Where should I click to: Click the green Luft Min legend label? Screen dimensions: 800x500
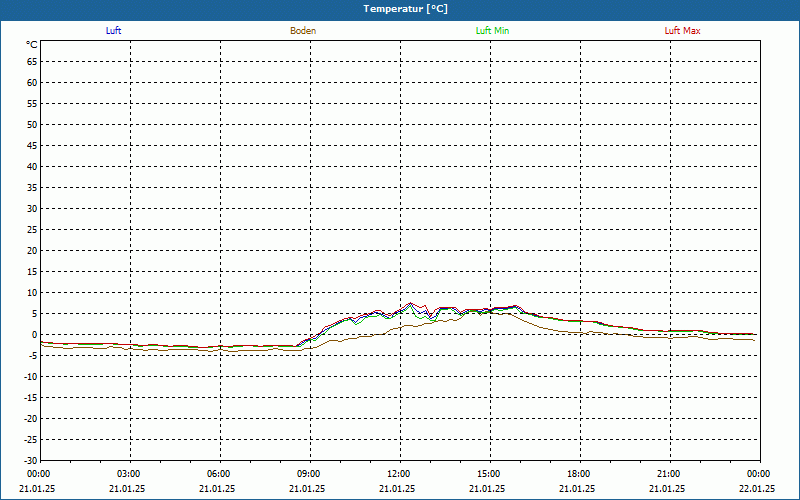coord(492,31)
